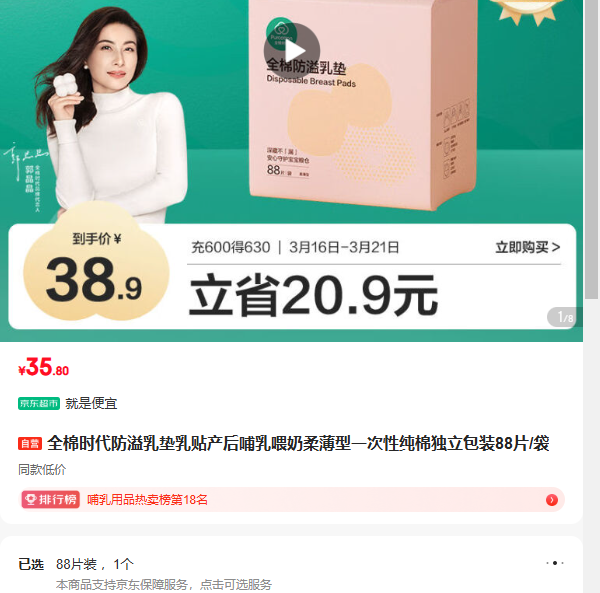600x593 pixels.
Task: Click the 京东超市 green tag
Action: pyautogui.click(x=39, y=403)
